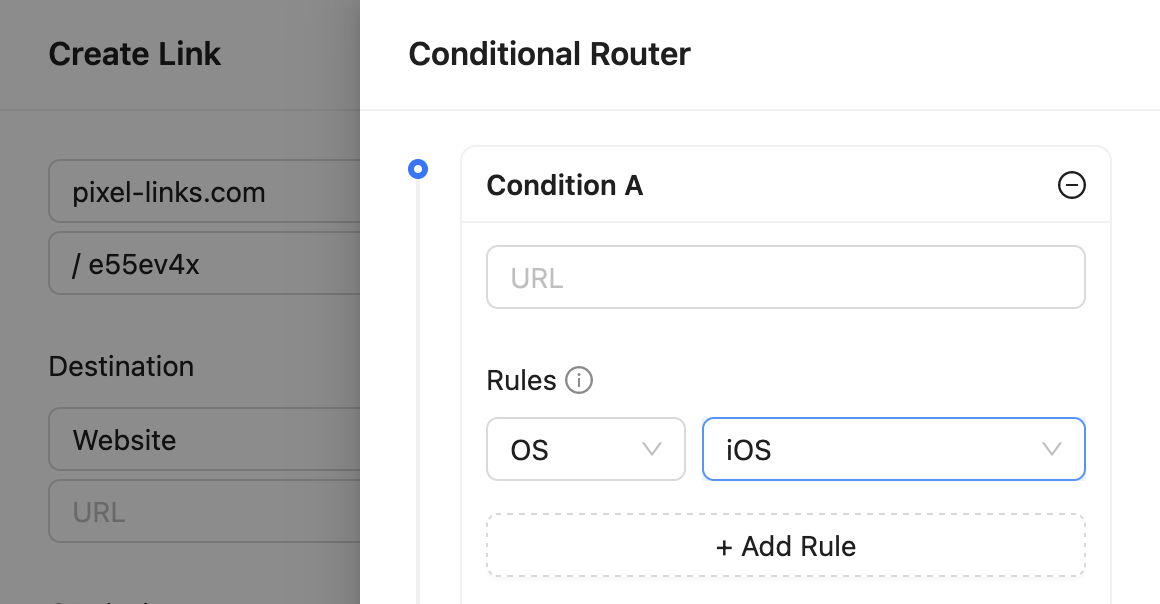Open the OS rule type dropdown
1160x604 pixels.
click(586, 449)
